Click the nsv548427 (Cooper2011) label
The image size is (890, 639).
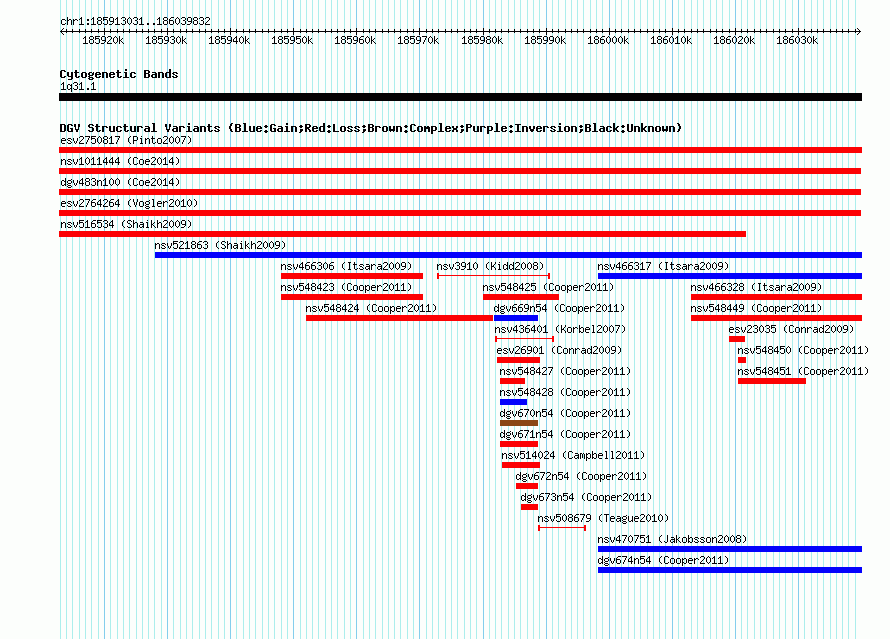(x=565, y=371)
